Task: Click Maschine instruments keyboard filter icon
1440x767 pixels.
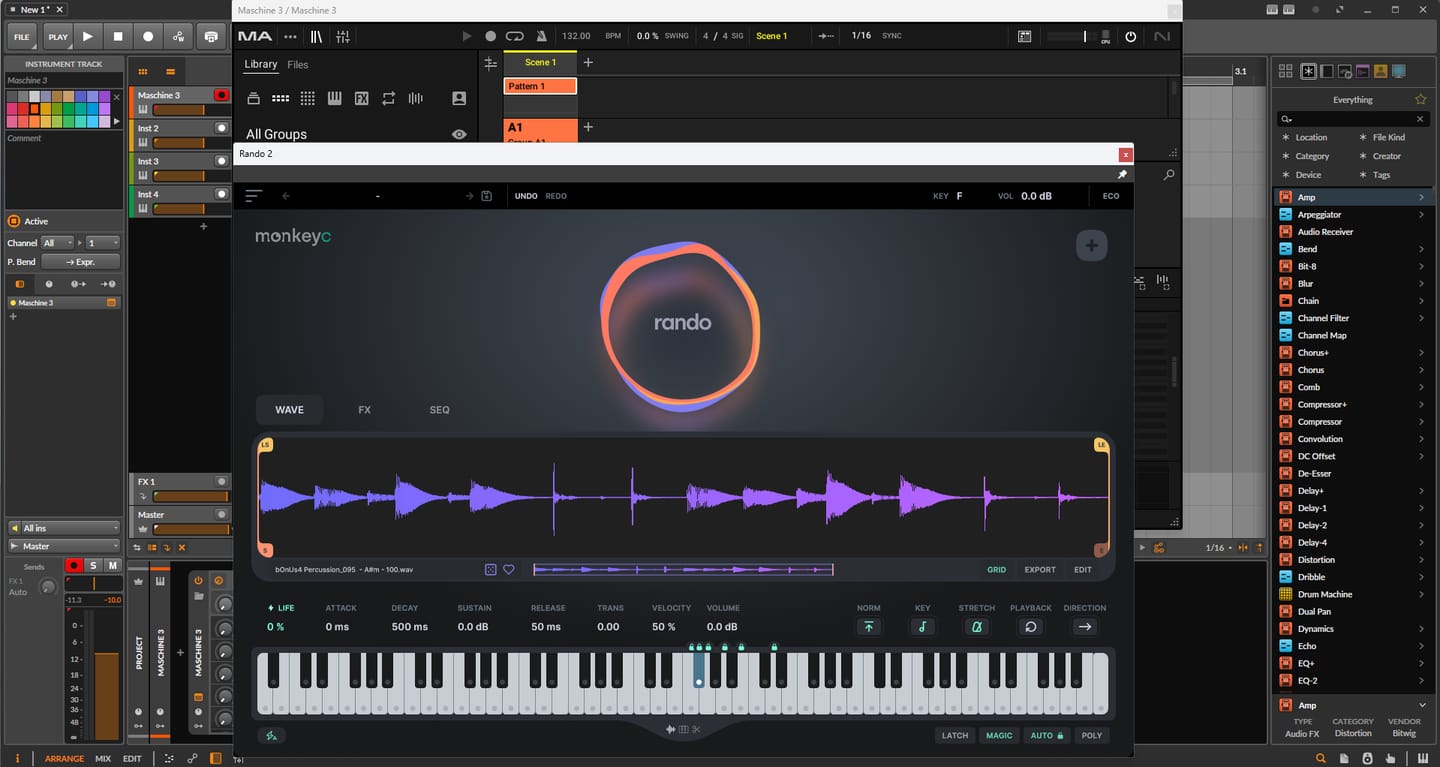Action: point(334,98)
